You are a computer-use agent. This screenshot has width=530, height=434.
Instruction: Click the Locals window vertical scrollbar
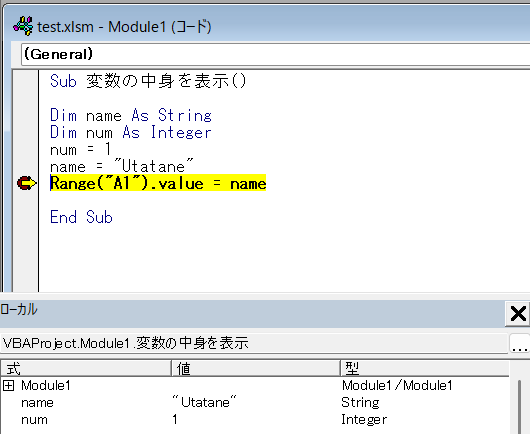[x=520, y=407]
